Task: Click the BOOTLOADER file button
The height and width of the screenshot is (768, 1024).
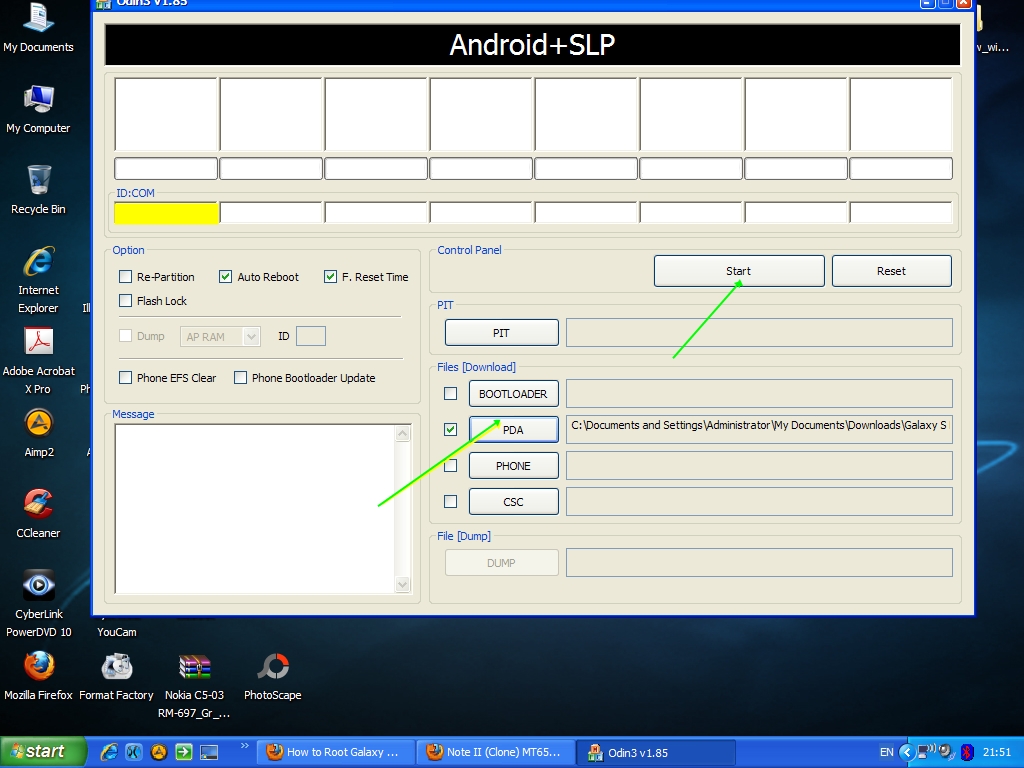Action: tap(513, 394)
